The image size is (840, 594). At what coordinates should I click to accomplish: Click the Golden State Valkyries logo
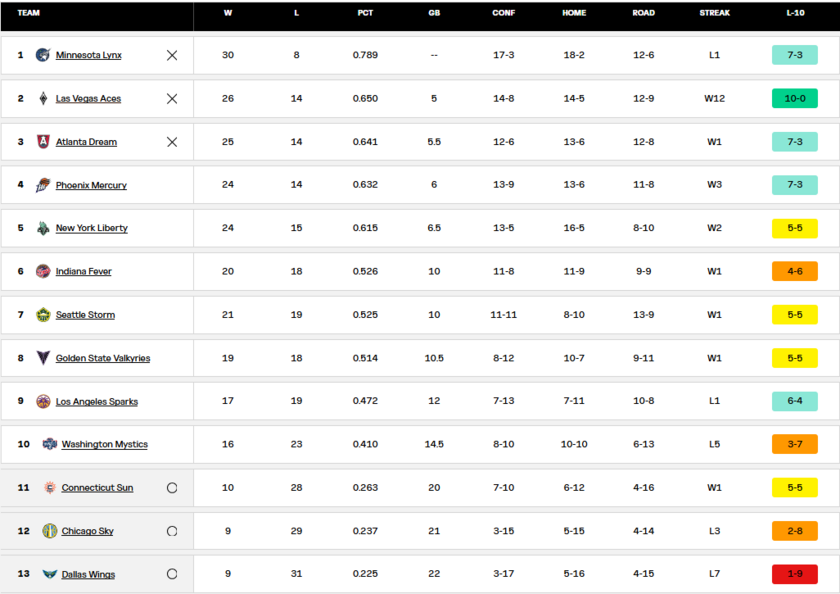43,358
